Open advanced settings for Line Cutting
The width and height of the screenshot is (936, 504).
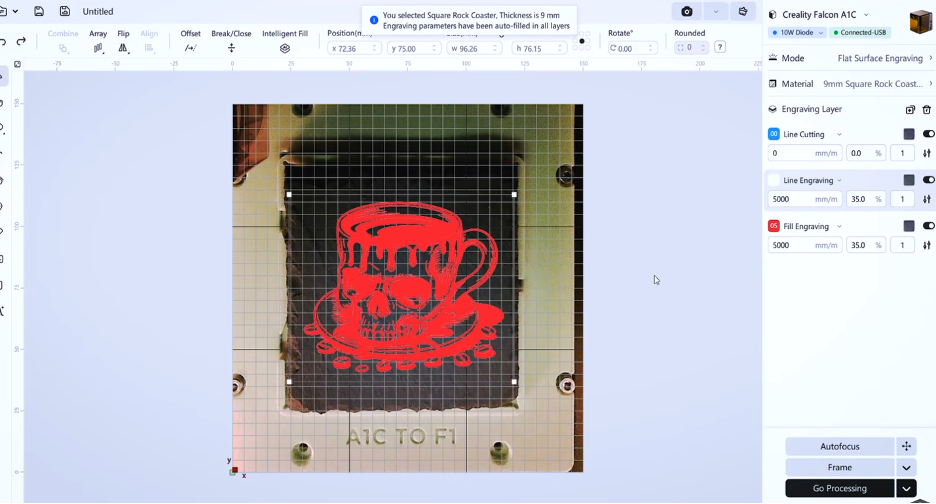tap(926, 153)
